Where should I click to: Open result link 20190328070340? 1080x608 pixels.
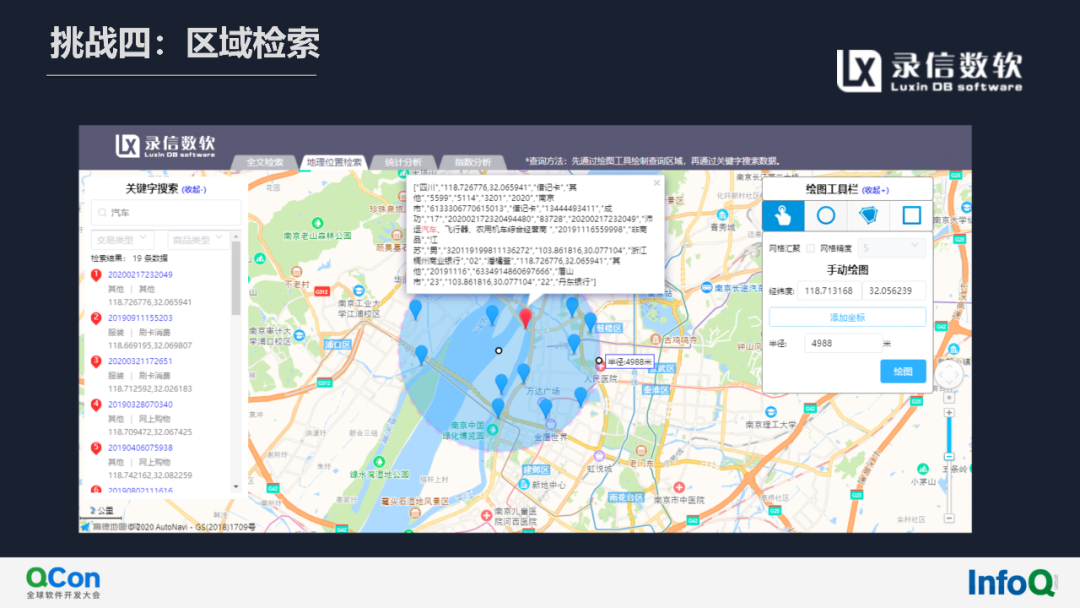tap(140, 404)
